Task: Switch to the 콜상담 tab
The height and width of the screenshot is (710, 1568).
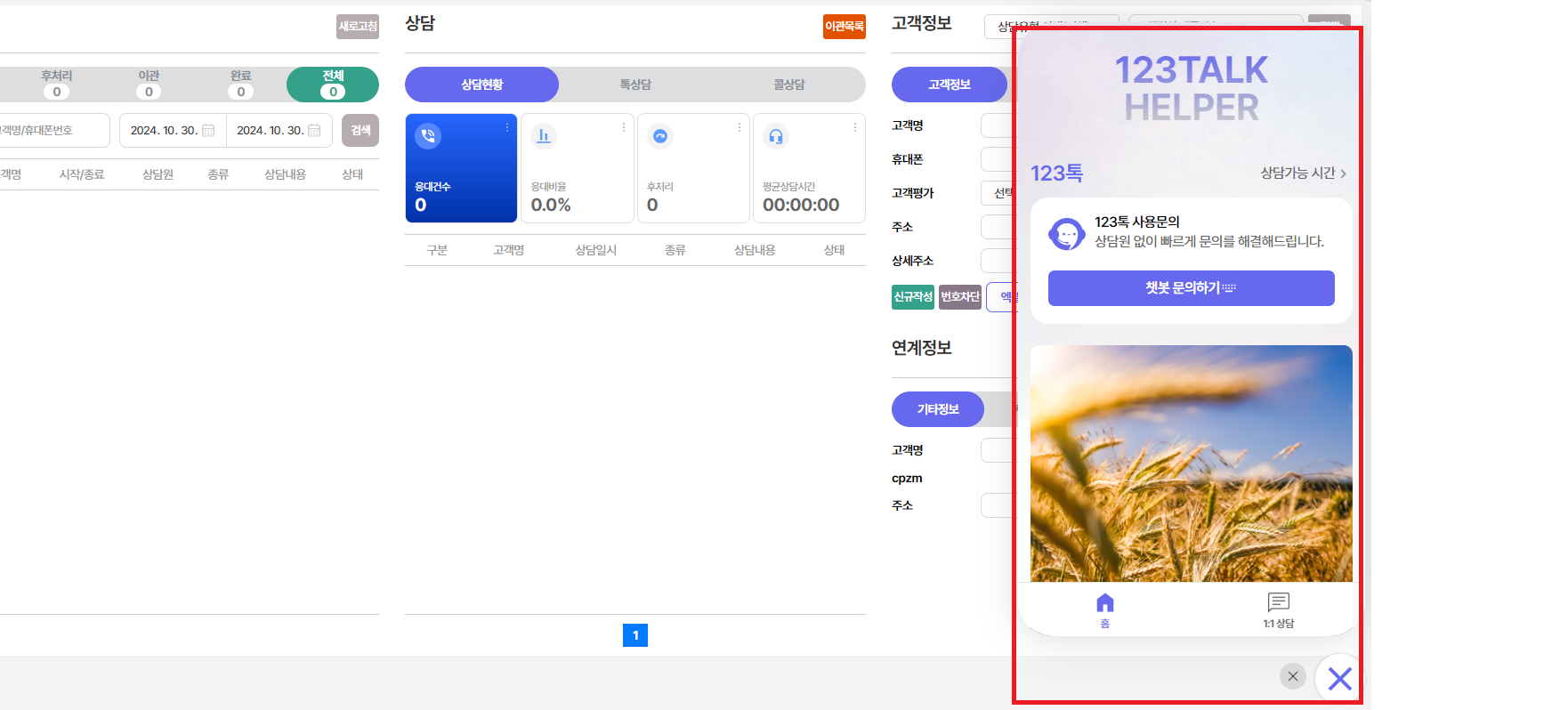Action: pyautogui.click(x=788, y=85)
